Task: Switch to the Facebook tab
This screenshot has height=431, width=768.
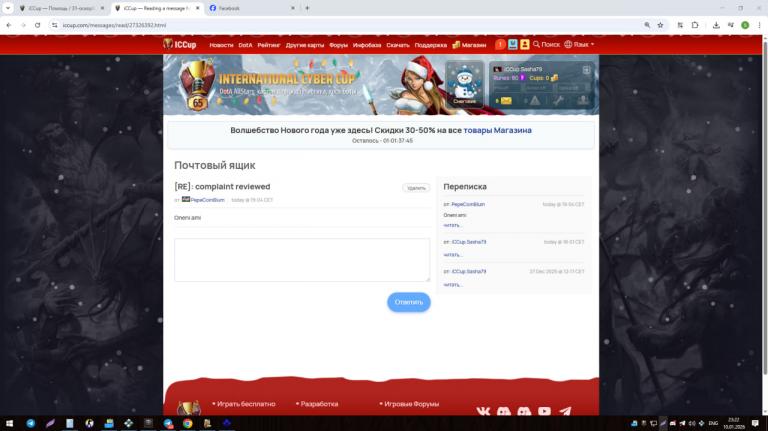Action: pyautogui.click(x=250, y=8)
